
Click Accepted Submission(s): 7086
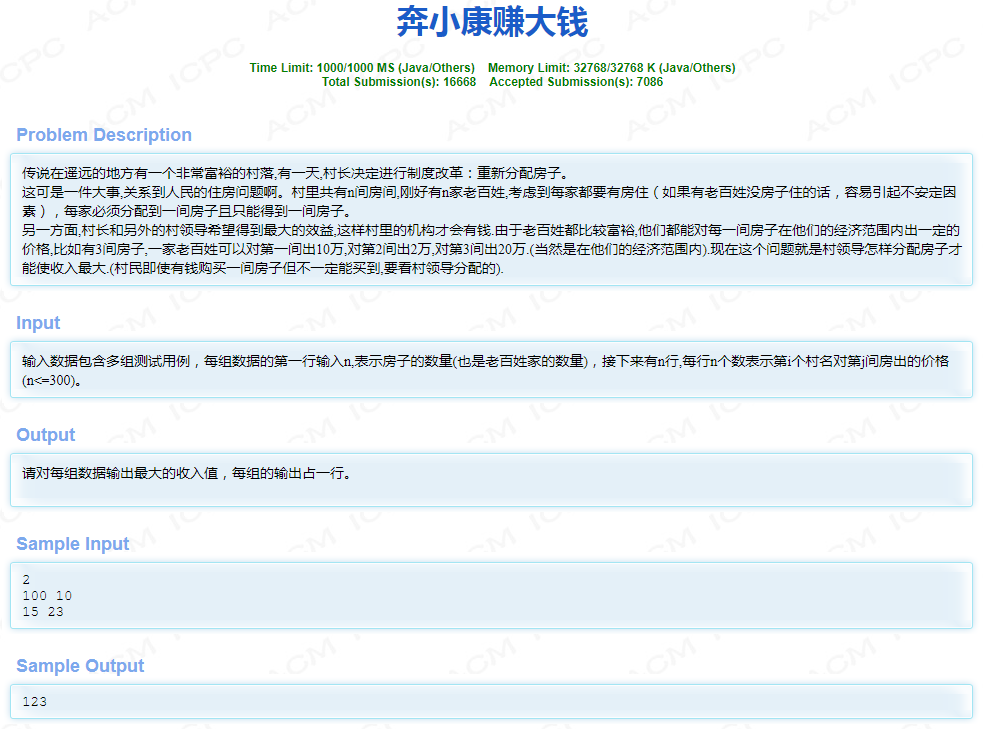pos(576,82)
